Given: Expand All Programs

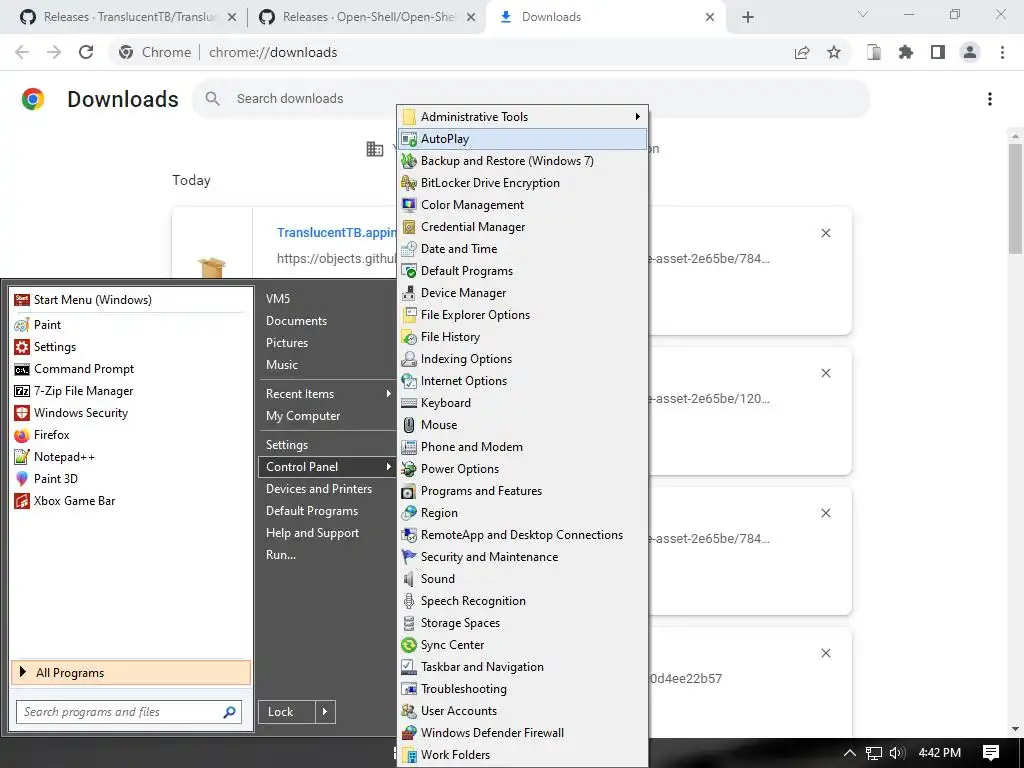Looking at the screenshot, I should [x=131, y=673].
